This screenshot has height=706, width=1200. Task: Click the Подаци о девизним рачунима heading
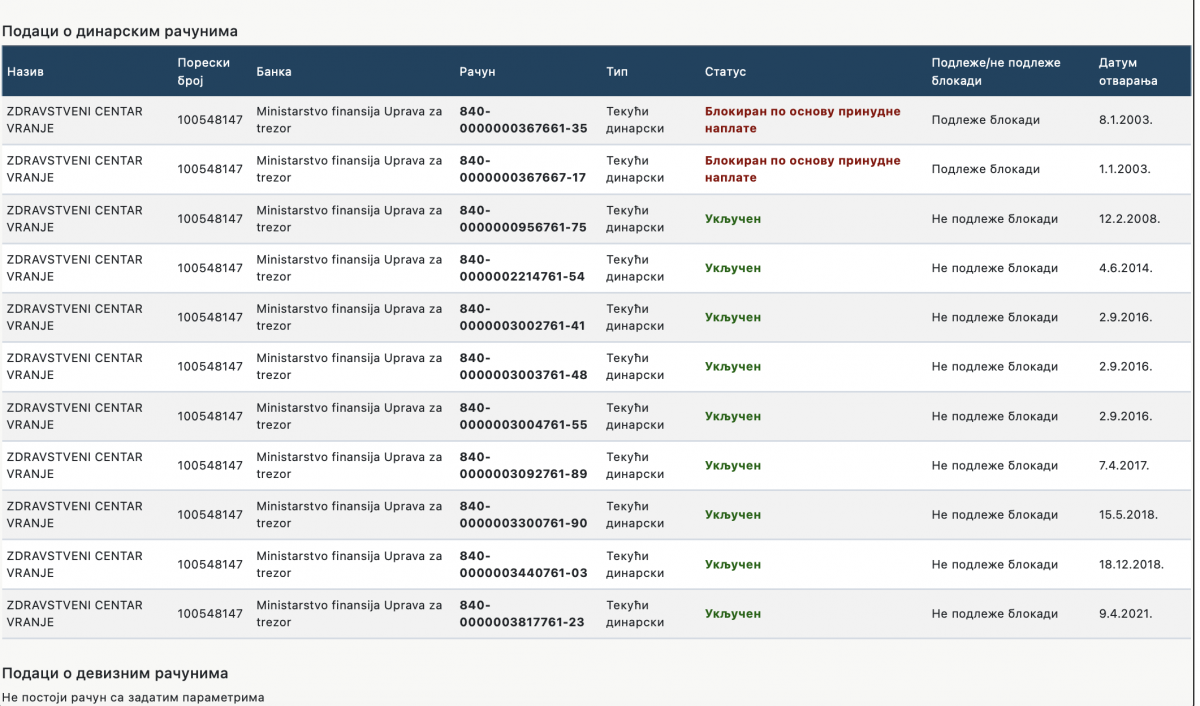115,673
